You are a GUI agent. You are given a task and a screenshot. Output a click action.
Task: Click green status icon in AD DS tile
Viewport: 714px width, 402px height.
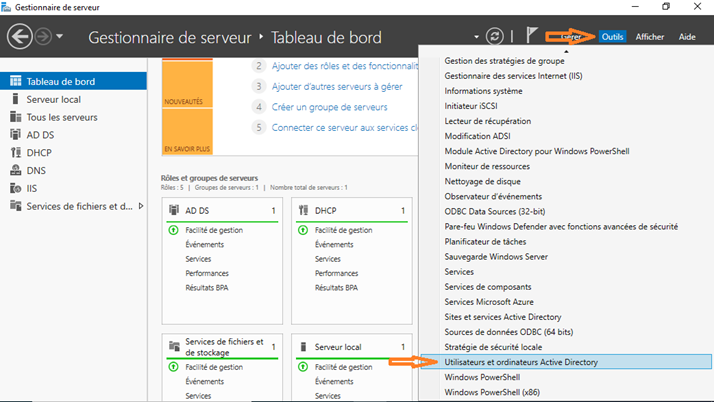coord(173,230)
